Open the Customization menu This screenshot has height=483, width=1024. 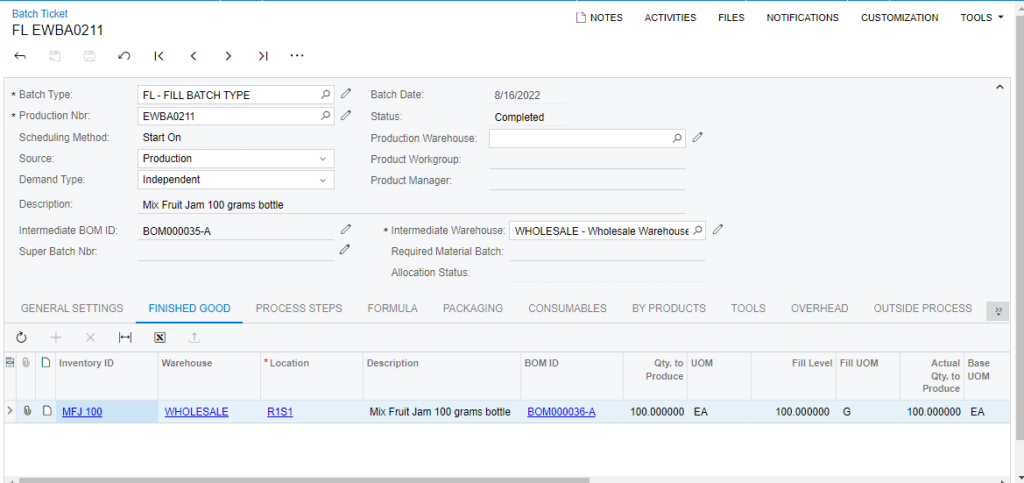900,18
